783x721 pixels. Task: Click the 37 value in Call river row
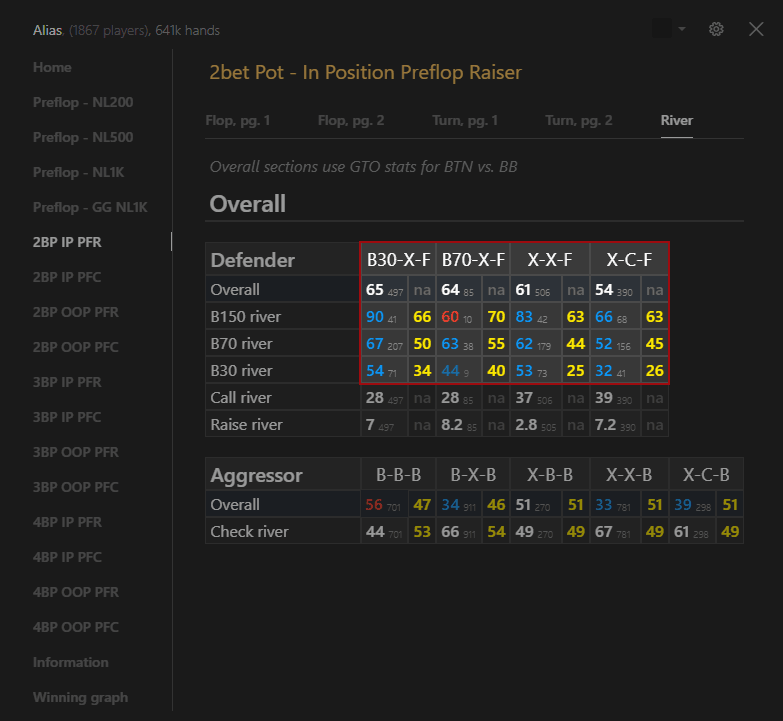coord(524,397)
